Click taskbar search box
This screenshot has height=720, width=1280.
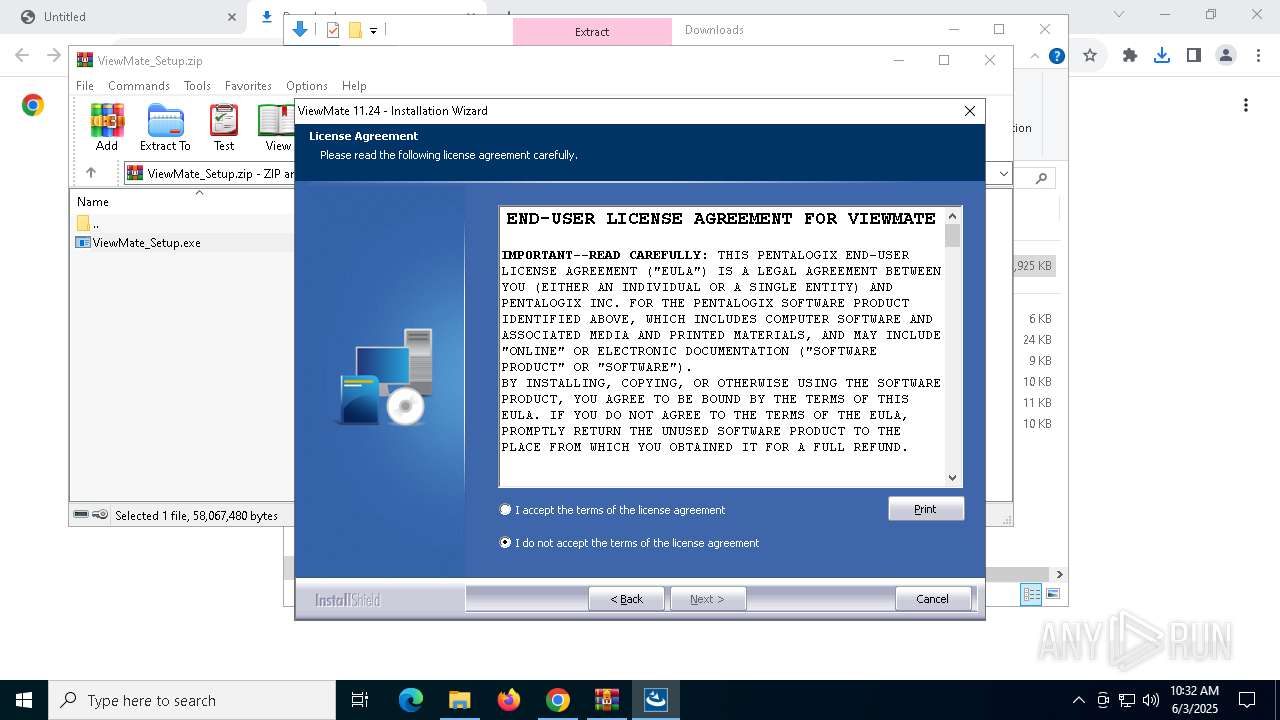192,700
